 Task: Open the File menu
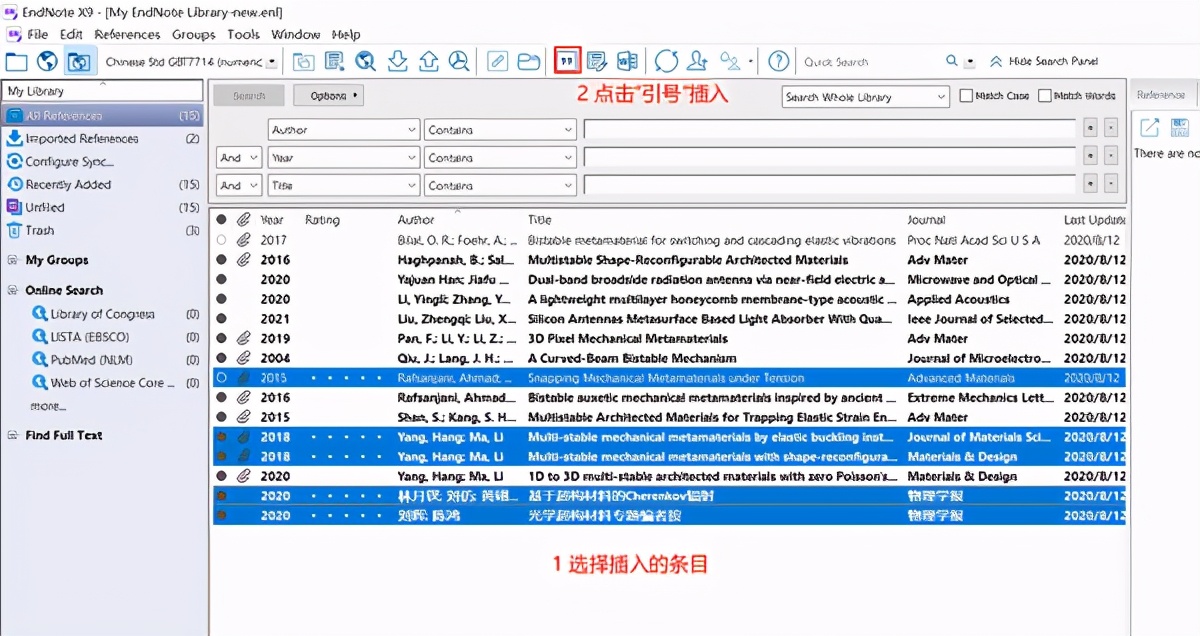click(38, 34)
